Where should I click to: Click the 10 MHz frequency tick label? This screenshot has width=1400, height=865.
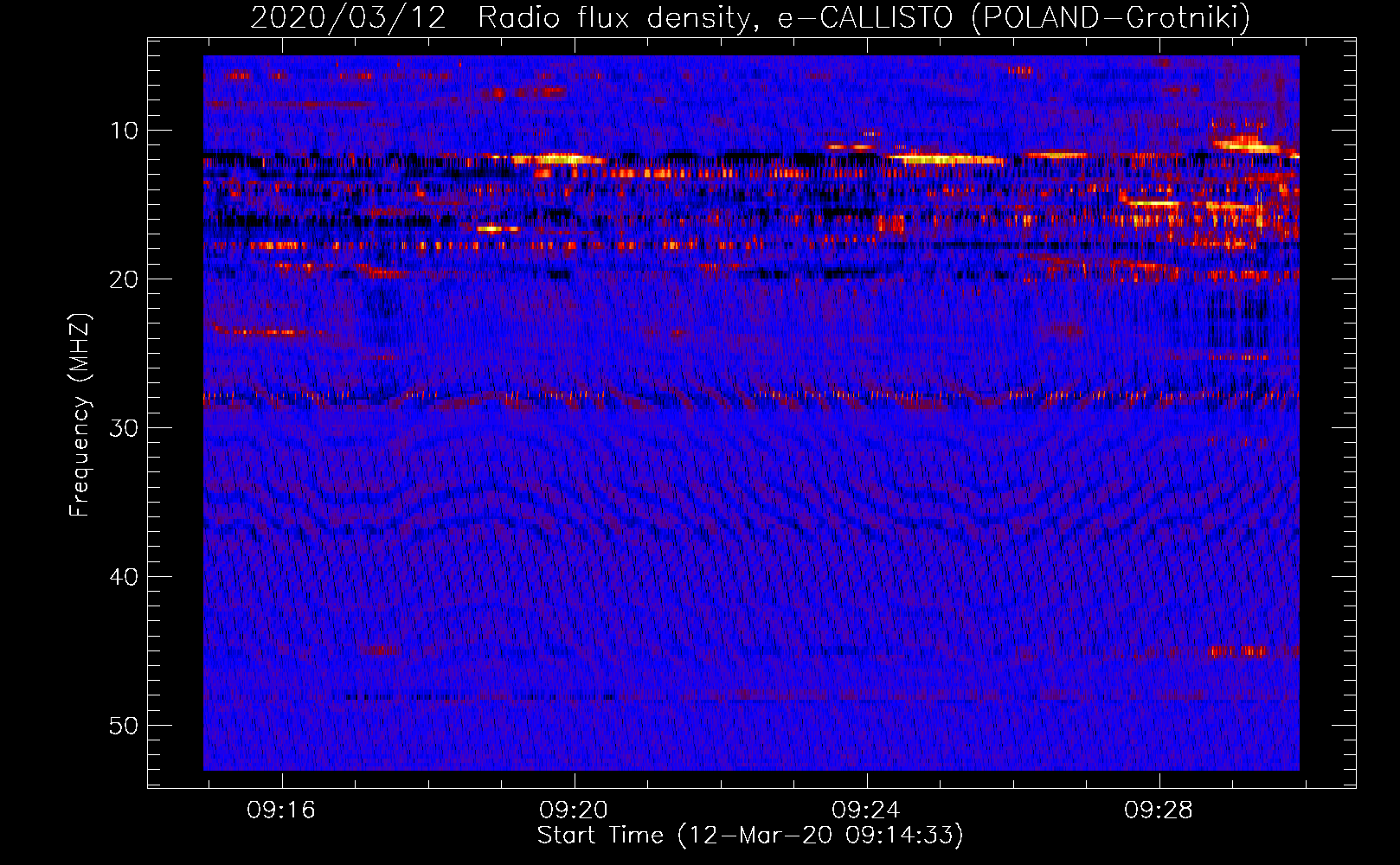click(125, 131)
